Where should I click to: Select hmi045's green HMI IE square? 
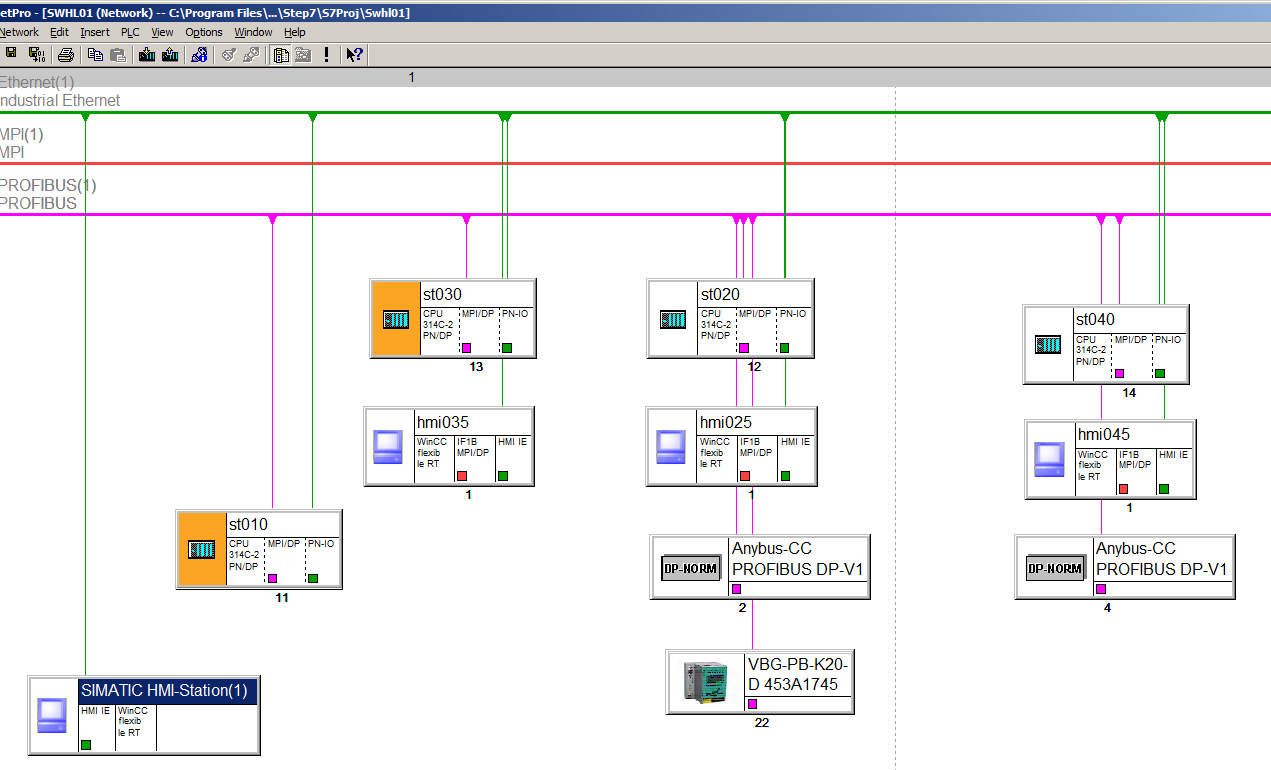pos(1164,489)
